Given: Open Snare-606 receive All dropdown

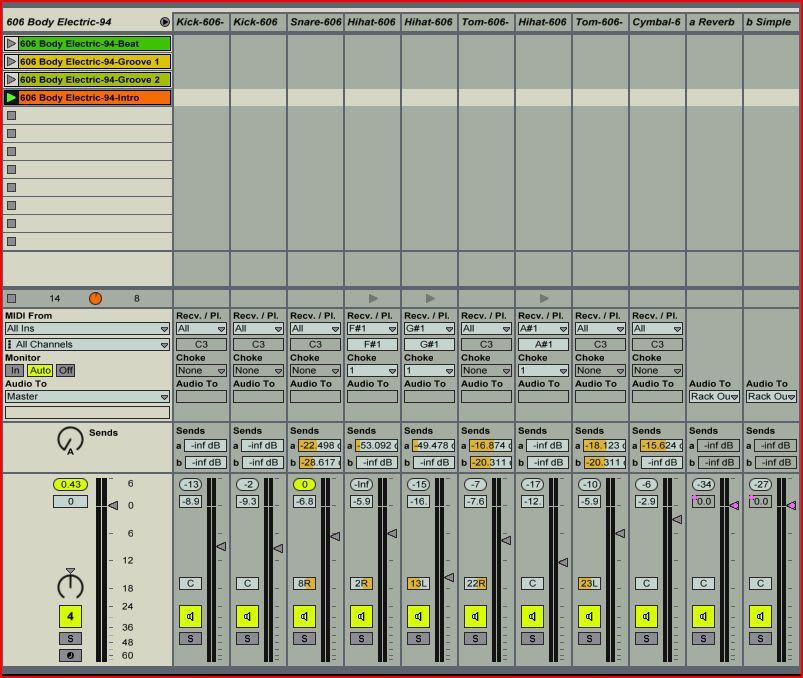Looking at the screenshot, I should click(315, 329).
